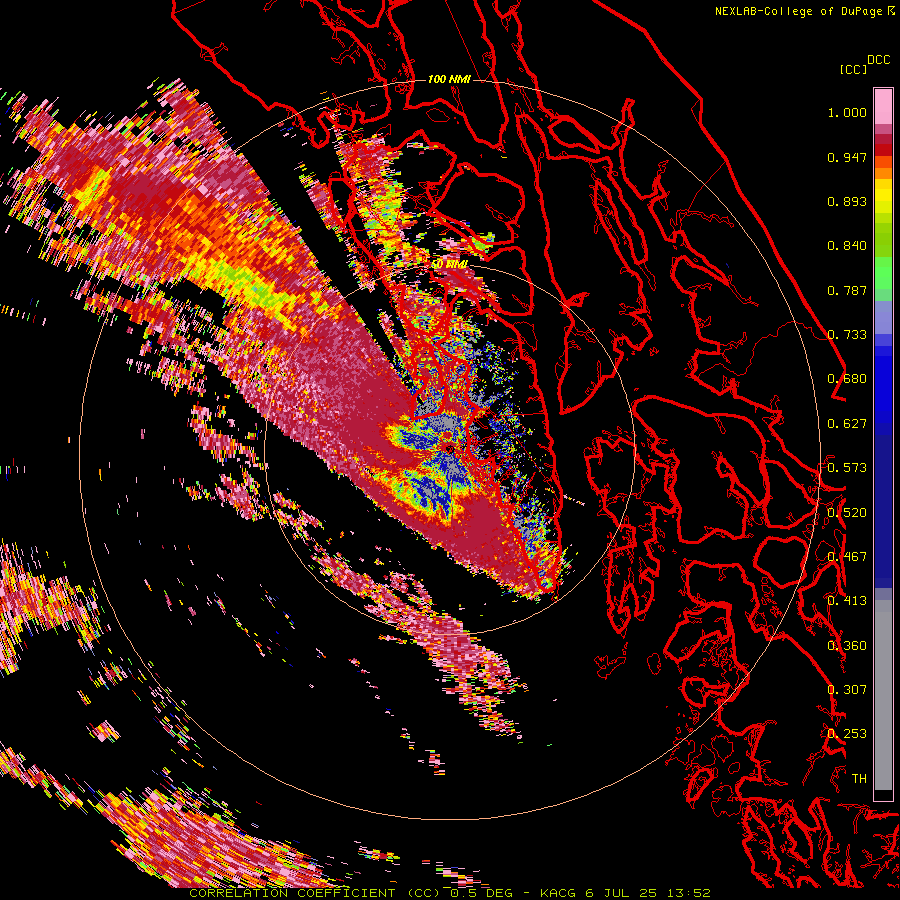Click the 0.307 legend value
The image size is (900, 900).
coord(847,690)
